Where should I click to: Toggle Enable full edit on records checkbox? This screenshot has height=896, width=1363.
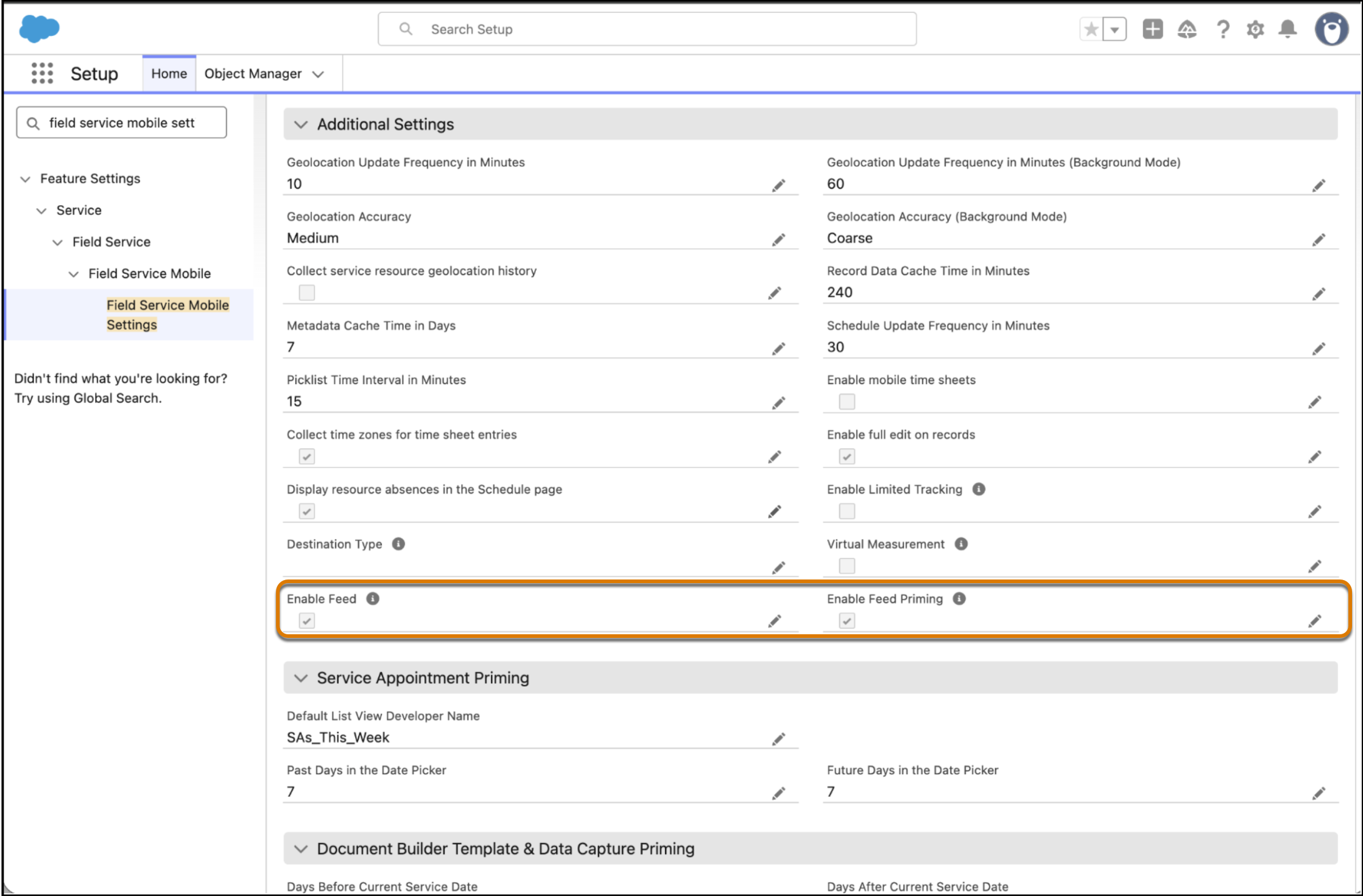pyautogui.click(x=847, y=457)
